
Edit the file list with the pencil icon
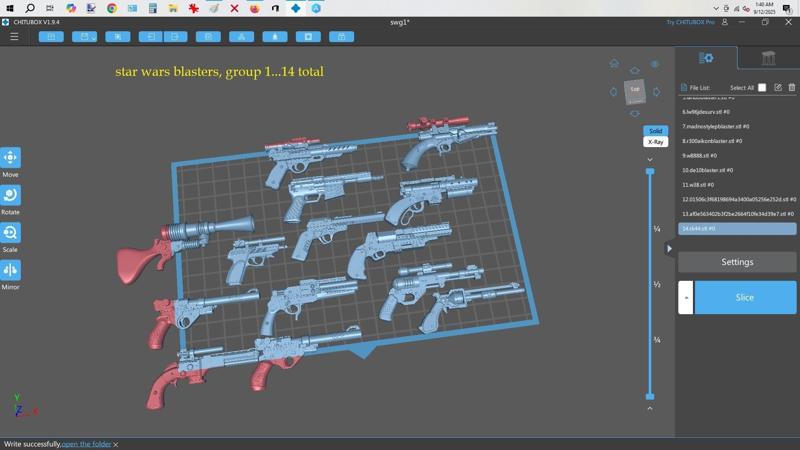tap(778, 88)
